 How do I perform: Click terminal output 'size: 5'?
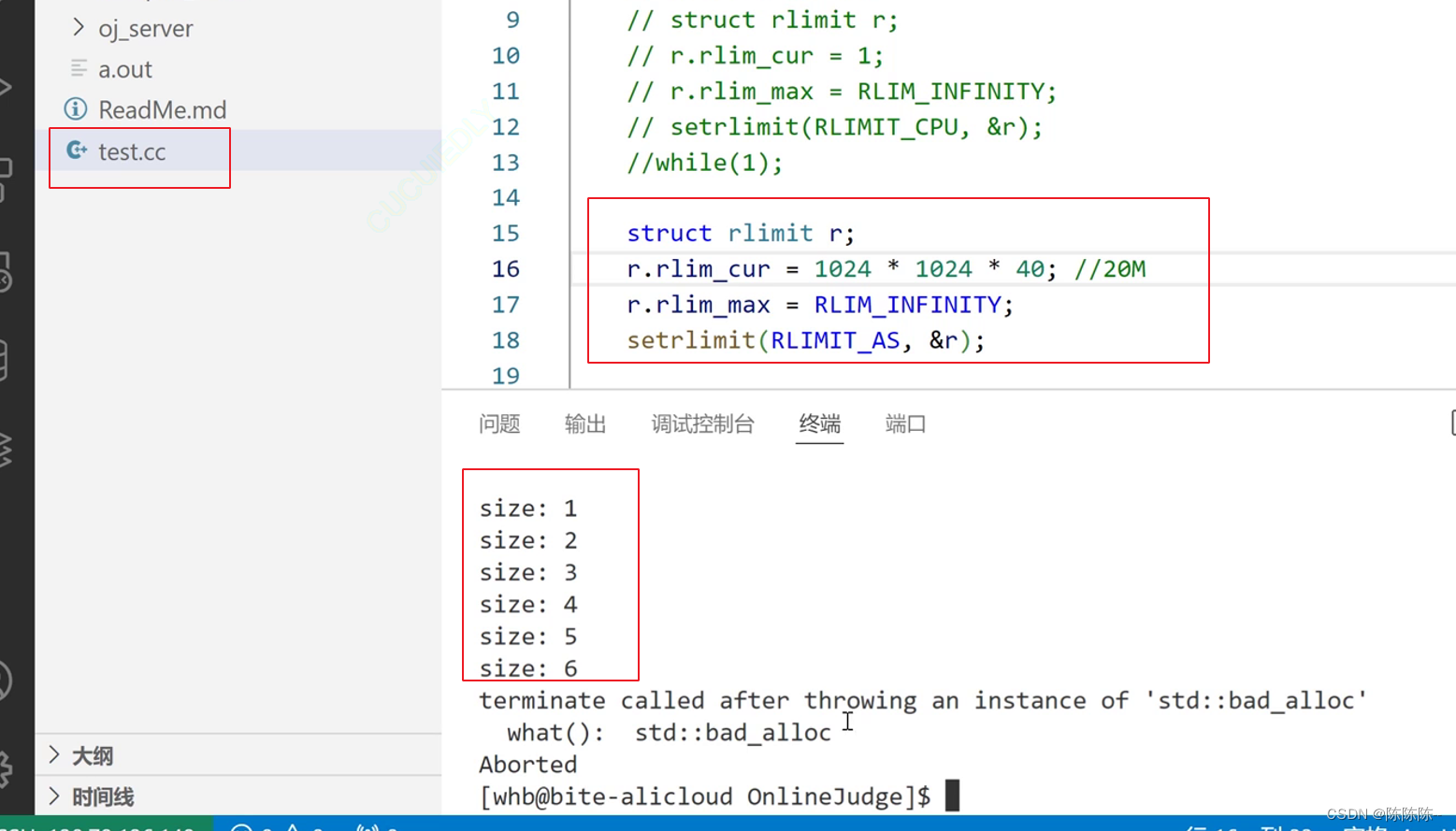click(528, 637)
